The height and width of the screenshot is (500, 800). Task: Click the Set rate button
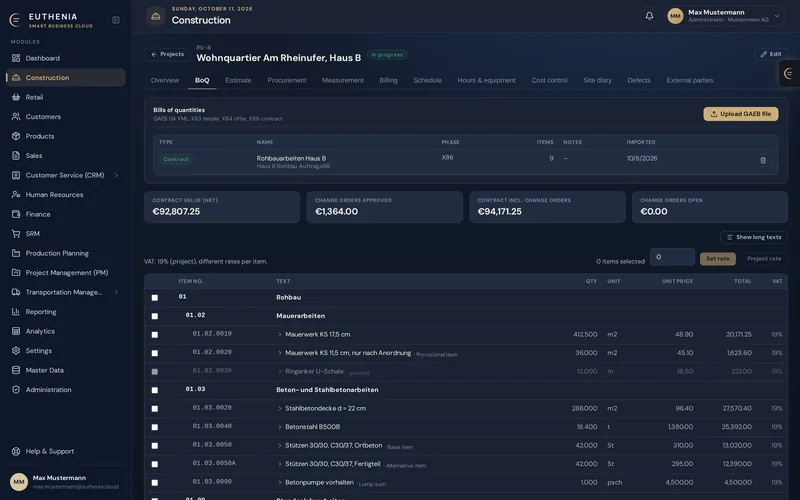pos(717,259)
